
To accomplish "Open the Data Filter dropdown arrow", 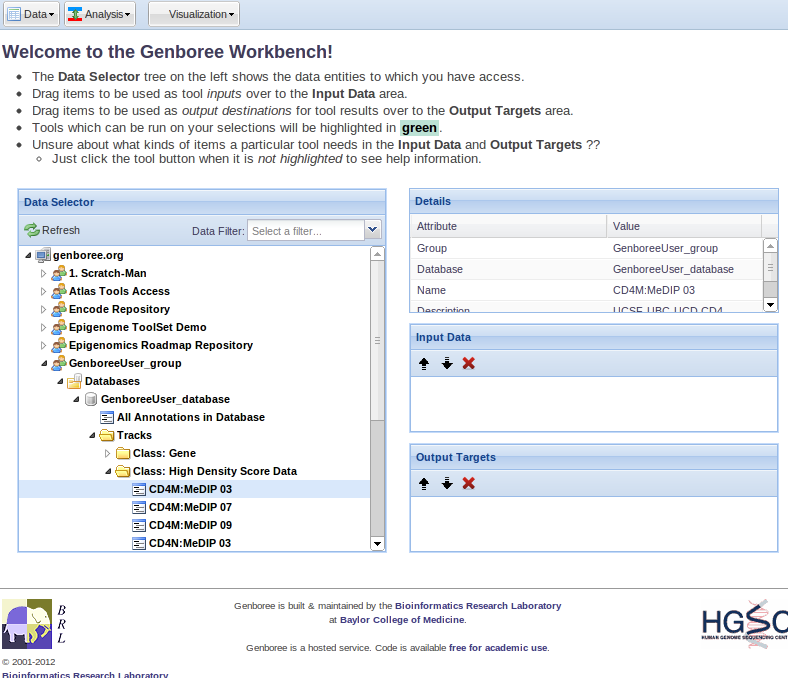I will tap(373, 230).
